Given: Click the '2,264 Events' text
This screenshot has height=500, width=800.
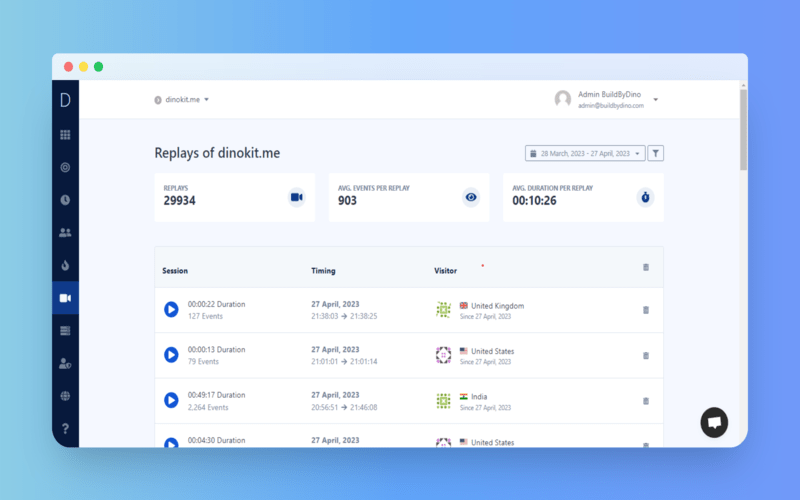Looking at the screenshot, I should click(208, 407).
